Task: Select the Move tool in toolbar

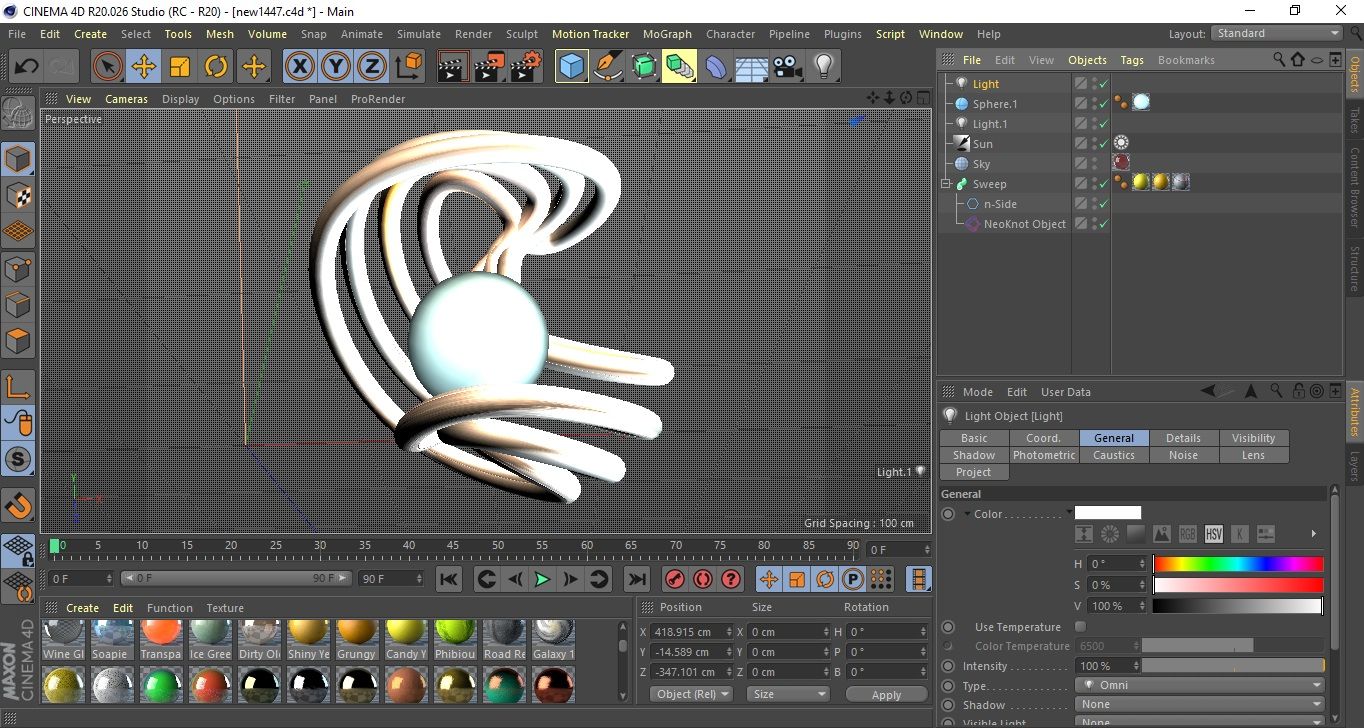Action: click(144, 67)
